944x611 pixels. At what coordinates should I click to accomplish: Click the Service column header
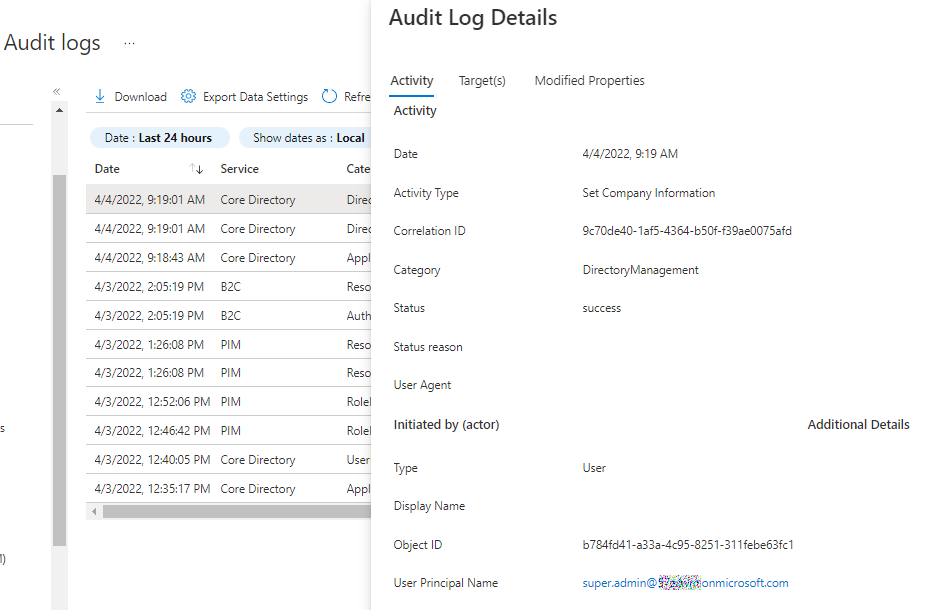pos(240,169)
